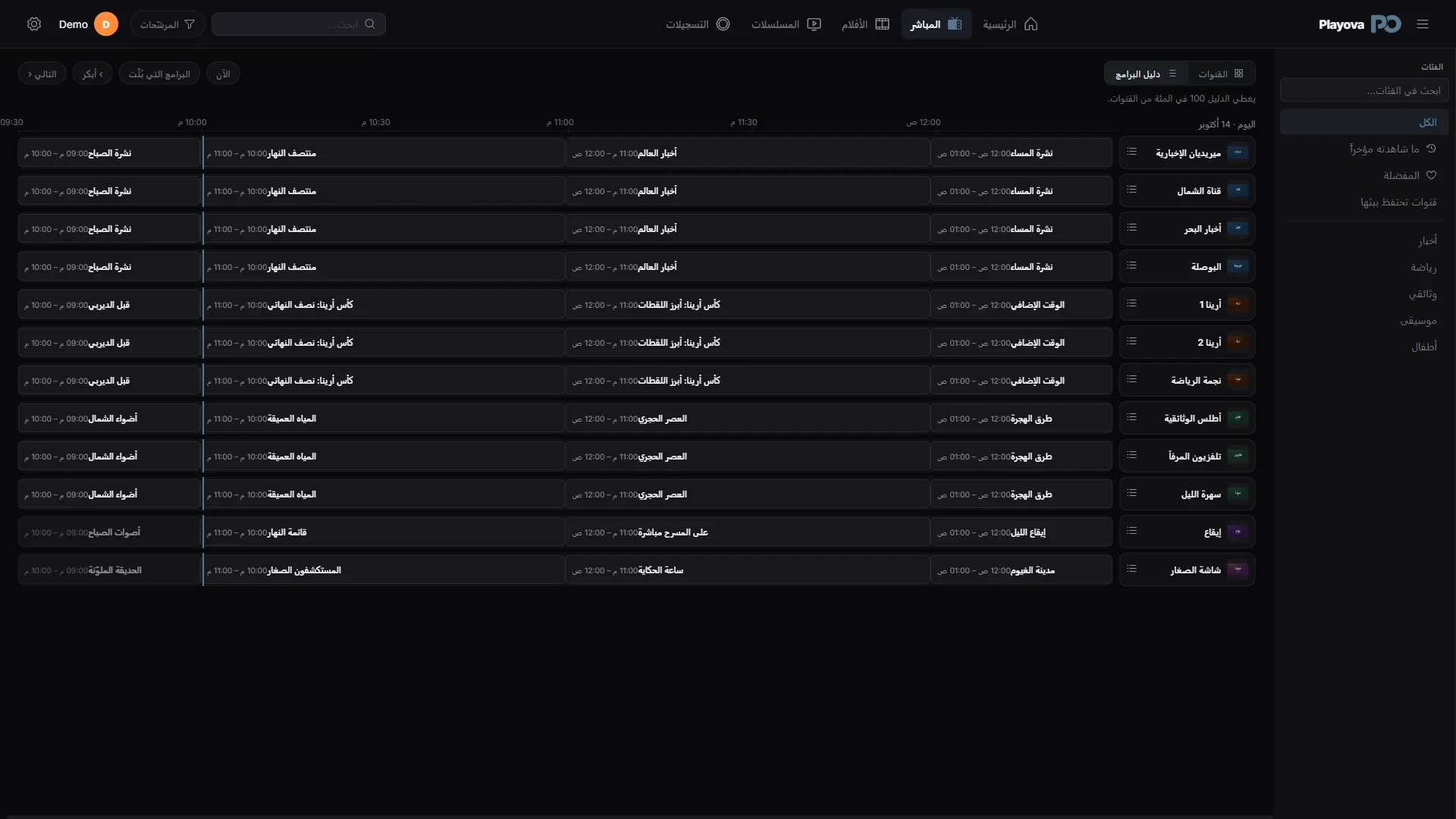Open list icon for أرينا 2 channel
Screen dimensions: 1456x819
point(1131,342)
